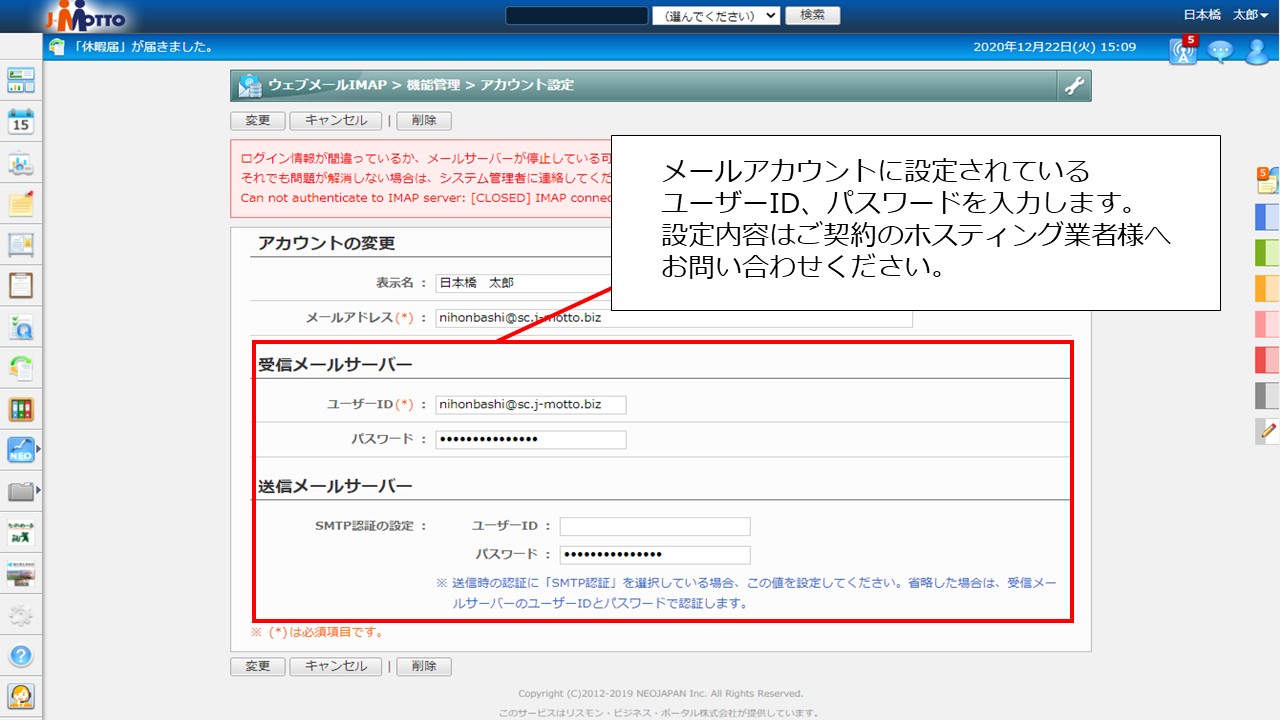Click the pencil memo icon on right edge
Viewport: 1280px width, 720px height.
[1268, 432]
